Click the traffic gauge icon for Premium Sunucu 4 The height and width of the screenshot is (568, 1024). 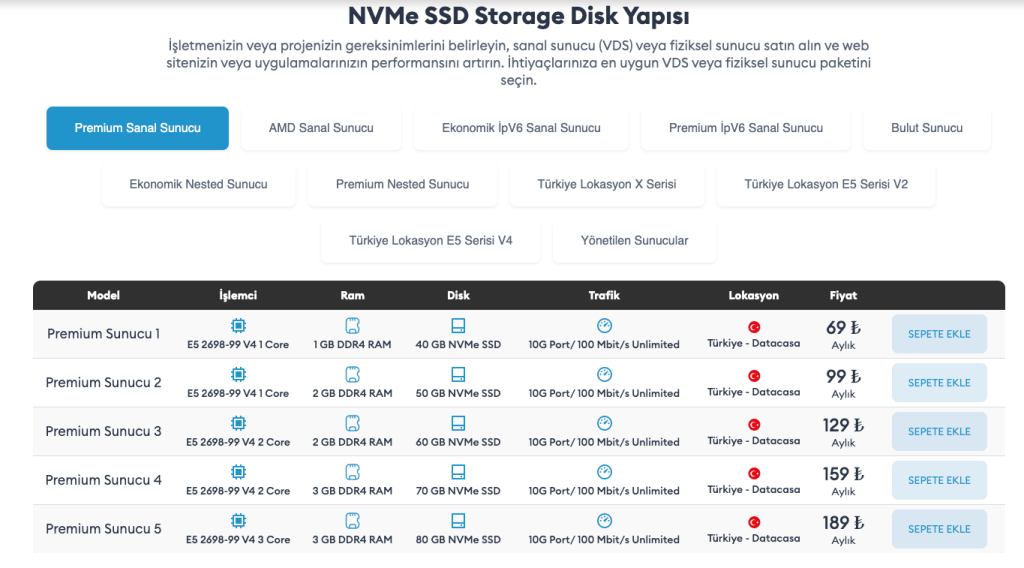(605, 472)
